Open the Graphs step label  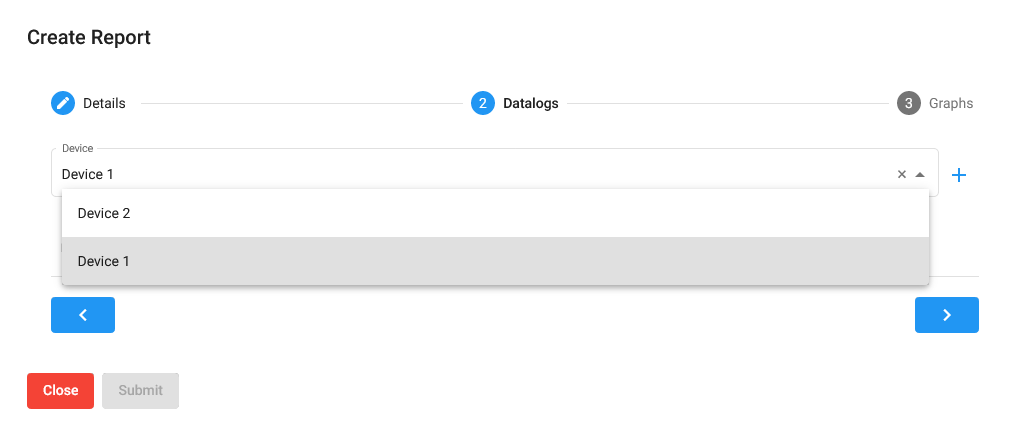tap(951, 103)
